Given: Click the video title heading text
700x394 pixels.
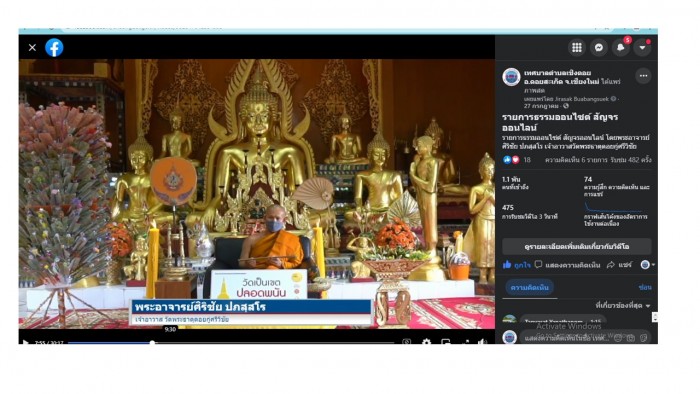Looking at the screenshot, I should 560,122.
